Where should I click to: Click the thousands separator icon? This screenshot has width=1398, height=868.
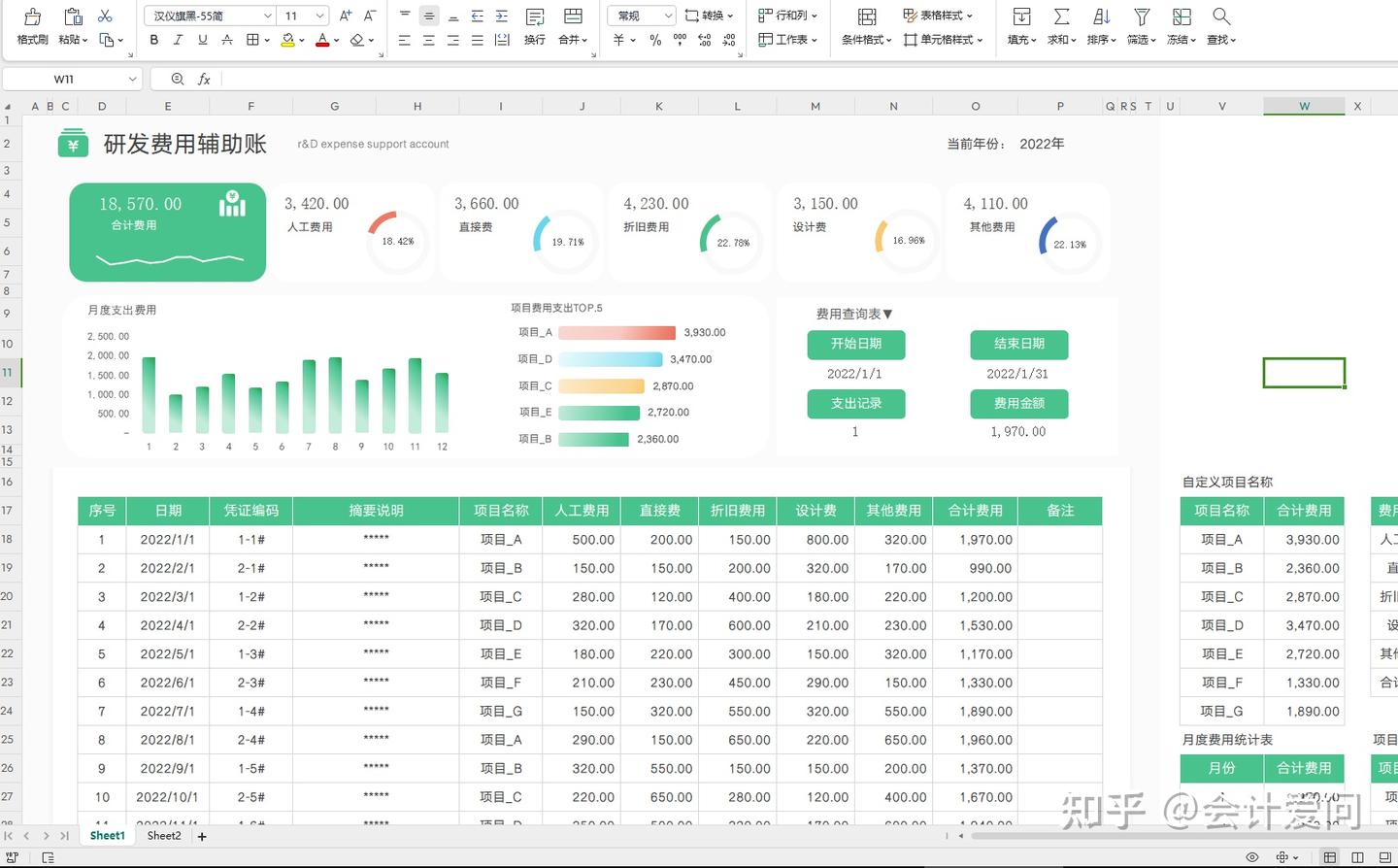click(x=680, y=40)
